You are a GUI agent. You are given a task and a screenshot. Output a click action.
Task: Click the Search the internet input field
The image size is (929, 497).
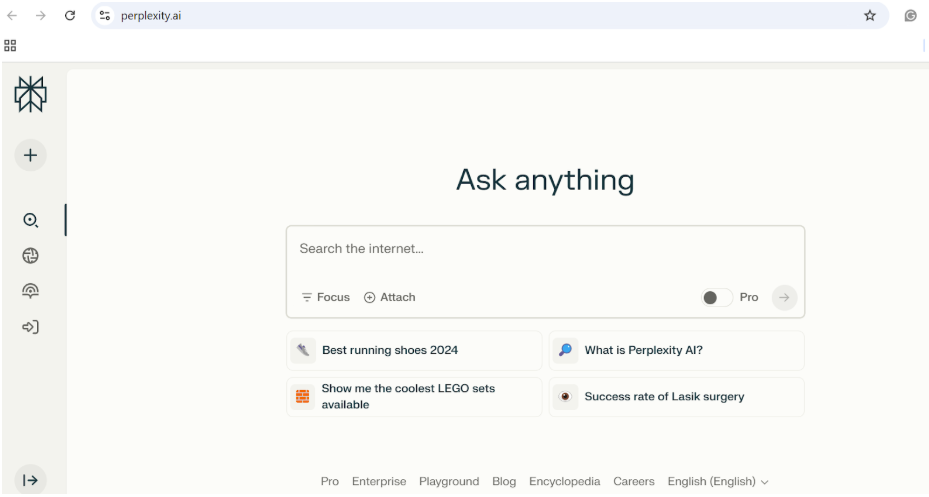545,249
